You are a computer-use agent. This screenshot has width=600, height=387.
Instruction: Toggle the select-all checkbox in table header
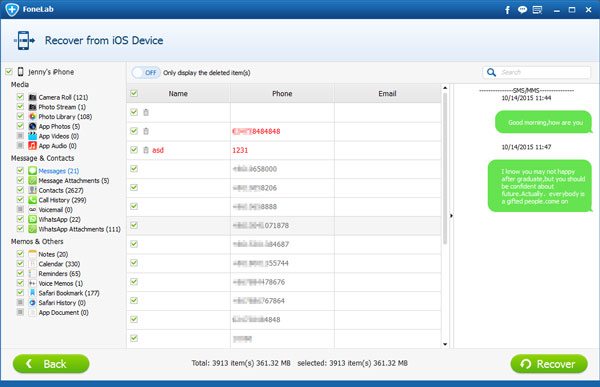pyautogui.click(x=134, y=93)
